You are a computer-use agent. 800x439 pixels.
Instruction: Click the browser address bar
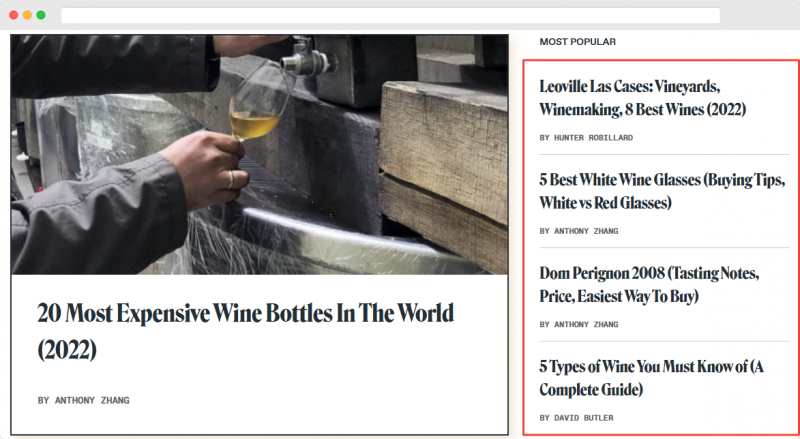(390, 15)
